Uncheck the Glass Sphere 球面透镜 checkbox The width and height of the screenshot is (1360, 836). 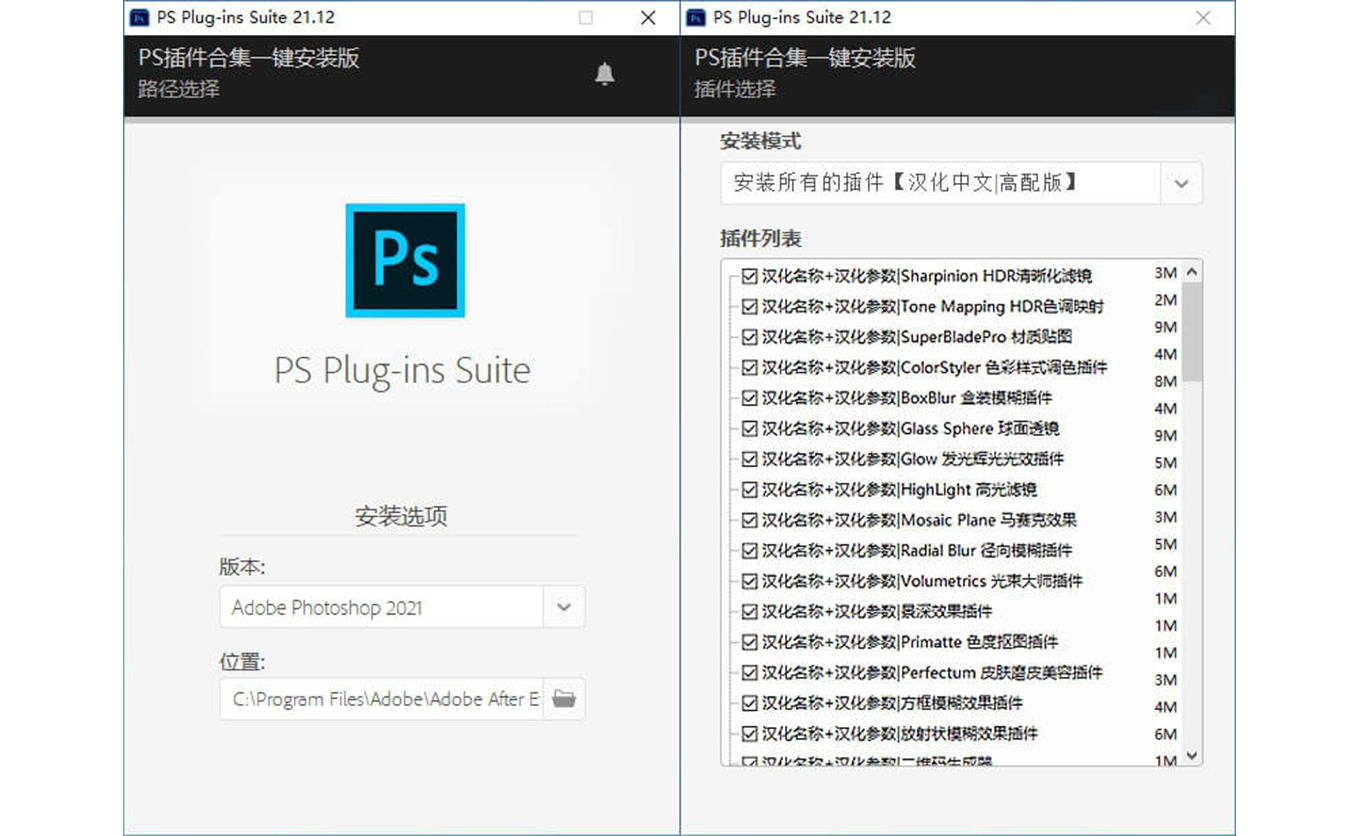point(750,428)
